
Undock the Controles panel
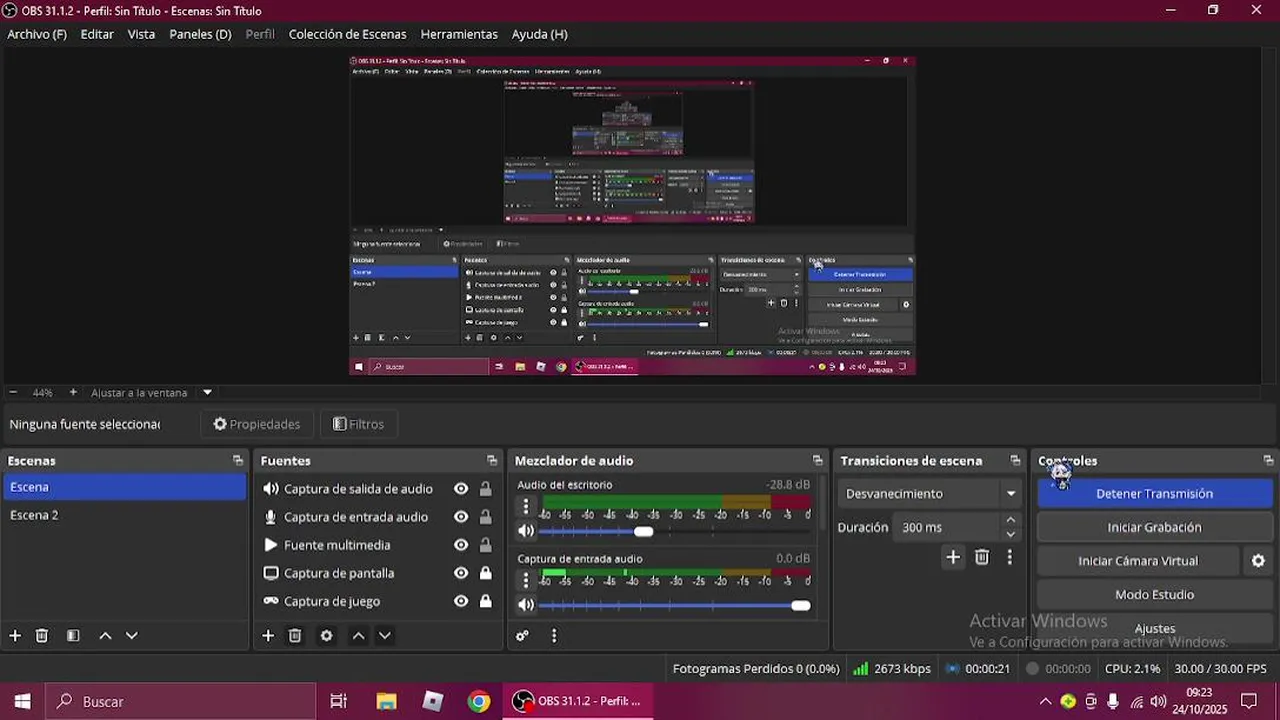(1268, 461)
